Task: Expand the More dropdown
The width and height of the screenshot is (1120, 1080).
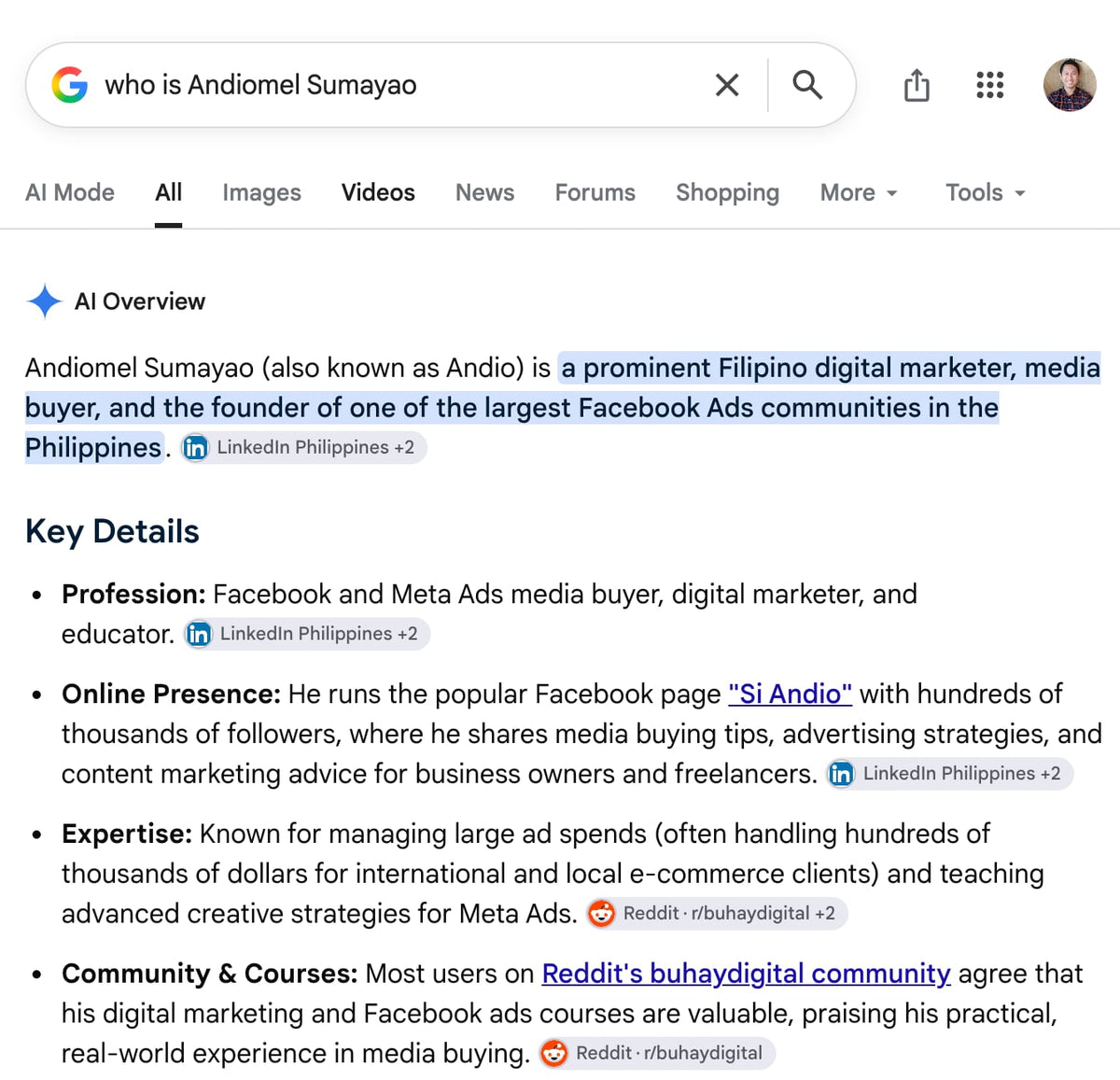Action: 859,192
